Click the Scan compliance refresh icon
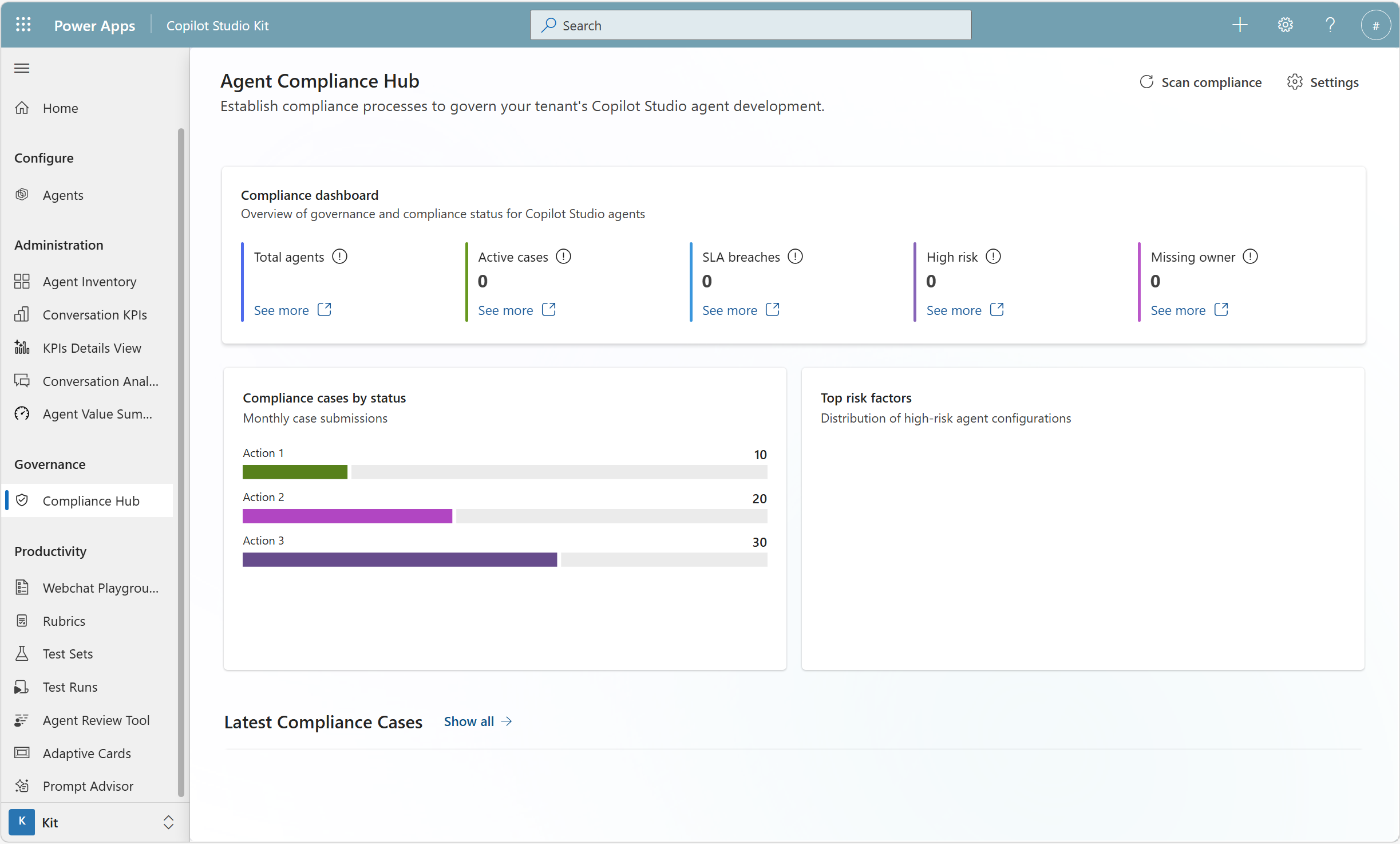The width and height of the screenshot is (1400, 844). point(1146,82)
